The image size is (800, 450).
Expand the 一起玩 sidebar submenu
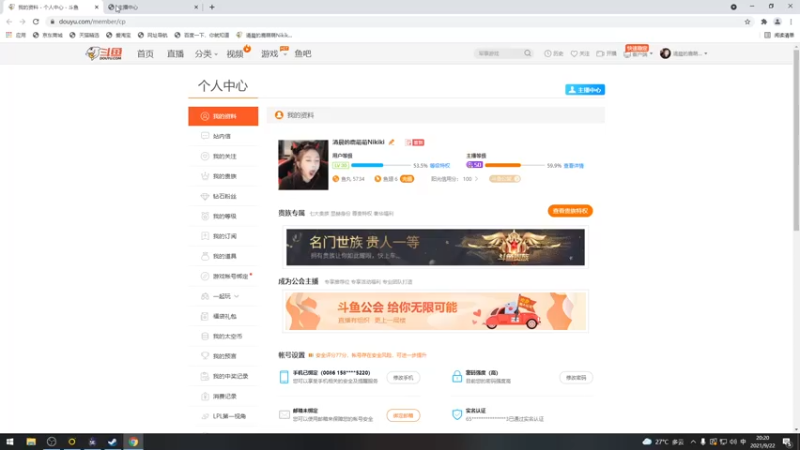coord(223,296)
